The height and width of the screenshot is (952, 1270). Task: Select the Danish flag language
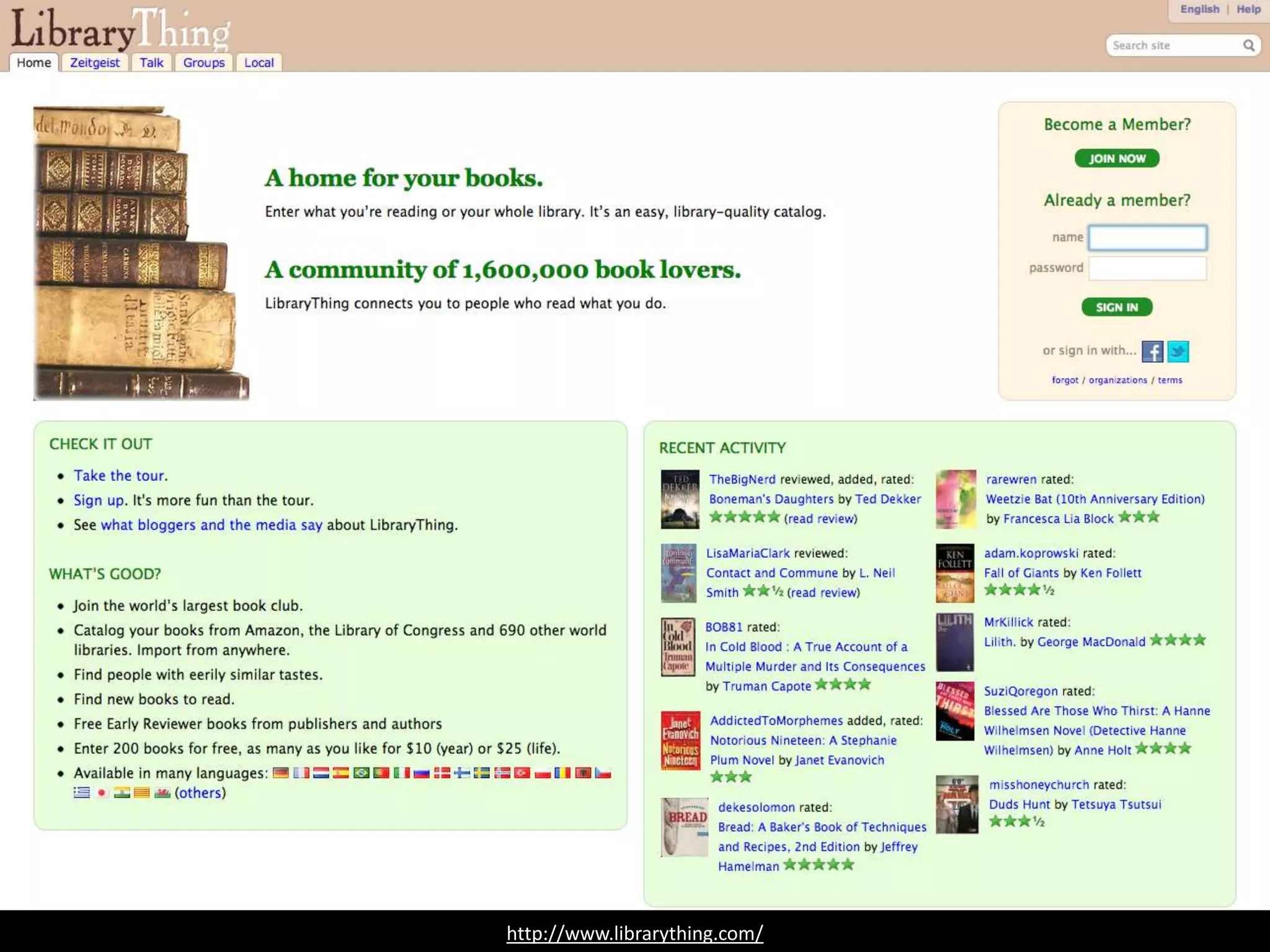[442, 773]
